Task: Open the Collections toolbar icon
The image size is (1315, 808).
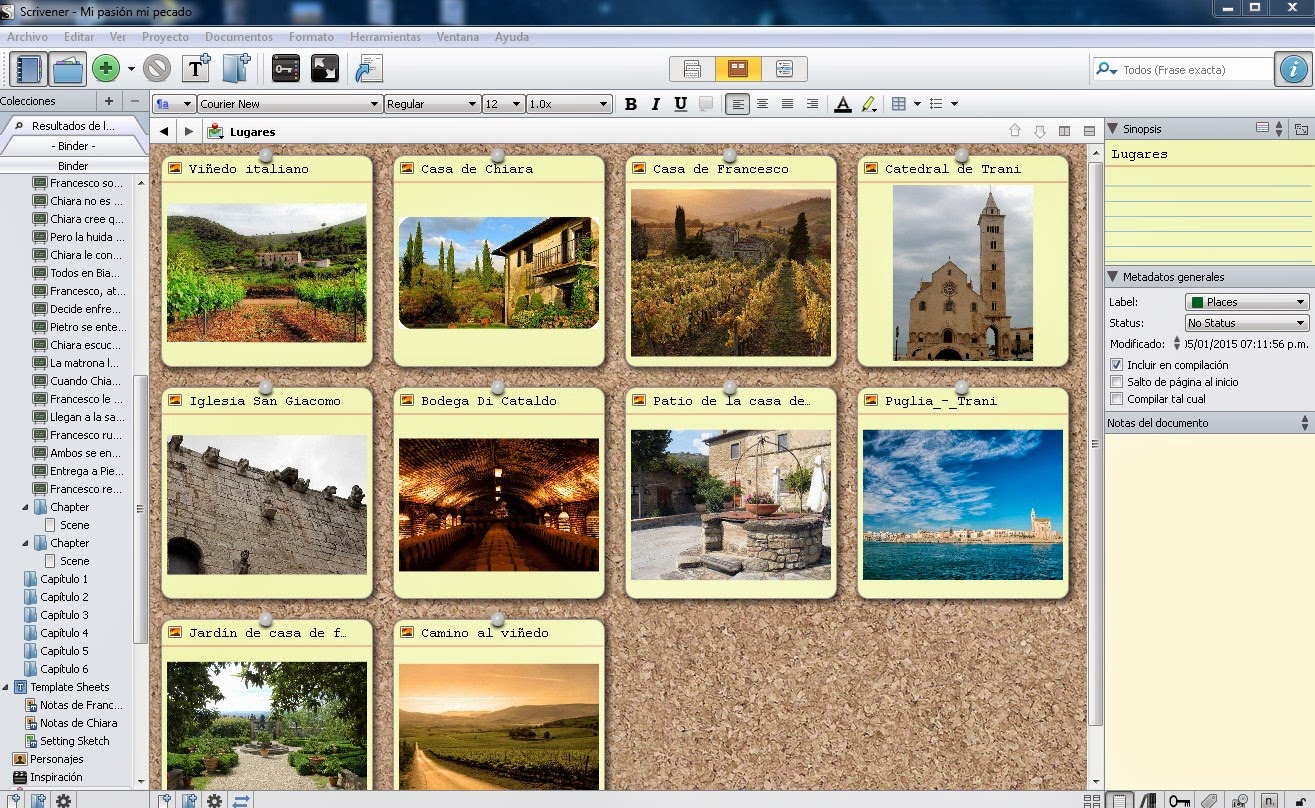Action: [68, 69]
